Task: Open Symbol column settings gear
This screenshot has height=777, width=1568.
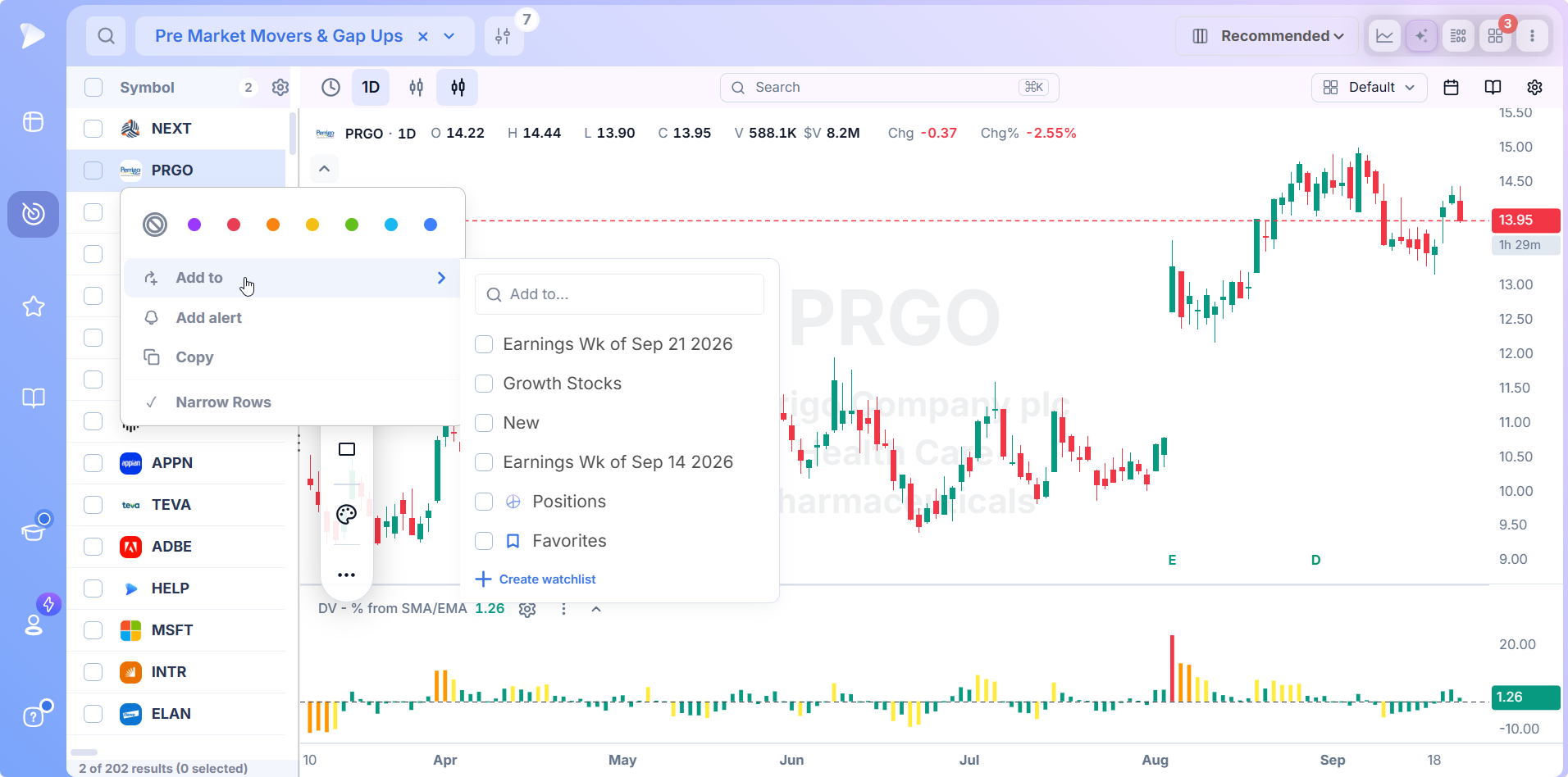Action: coord(280,88)
